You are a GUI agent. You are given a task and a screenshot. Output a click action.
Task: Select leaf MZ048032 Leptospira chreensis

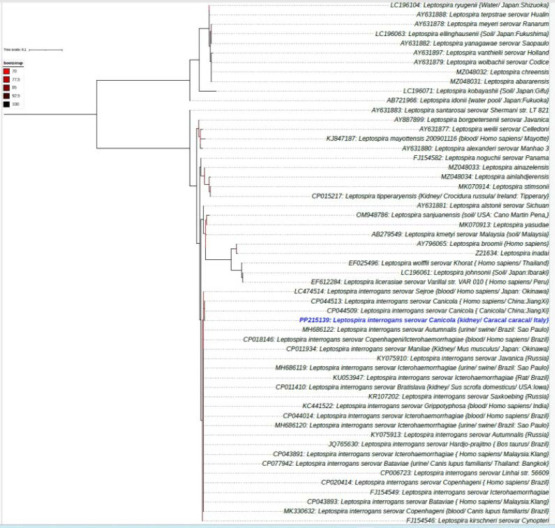503,72
